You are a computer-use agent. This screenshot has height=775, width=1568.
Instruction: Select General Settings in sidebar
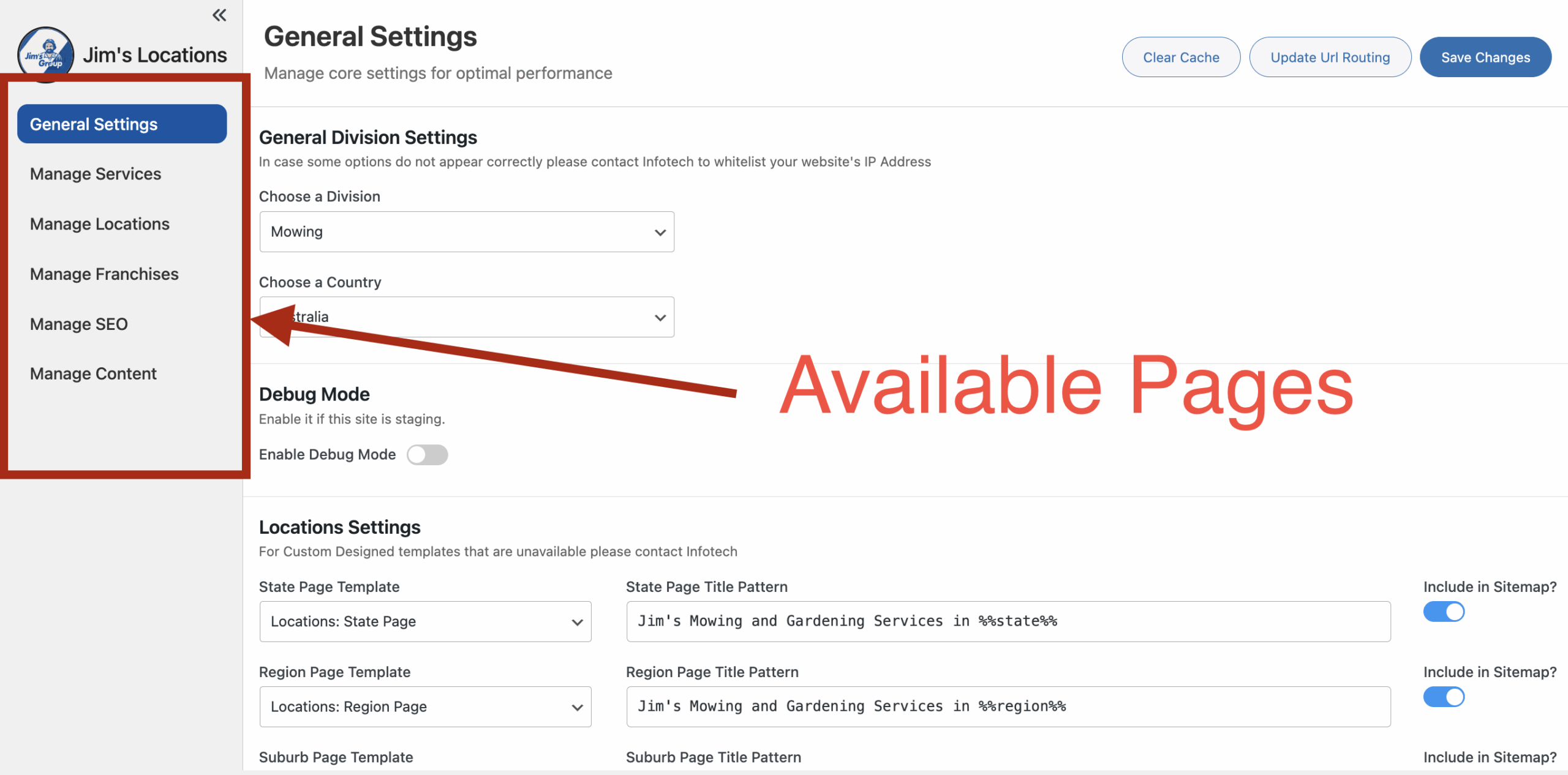point(122,124)
